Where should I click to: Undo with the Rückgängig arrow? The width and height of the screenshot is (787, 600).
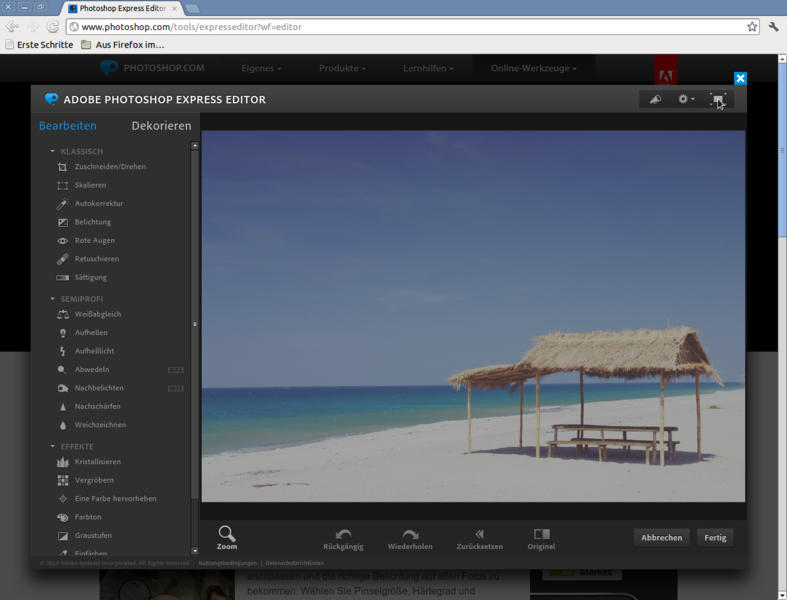(x=343, y=539)
